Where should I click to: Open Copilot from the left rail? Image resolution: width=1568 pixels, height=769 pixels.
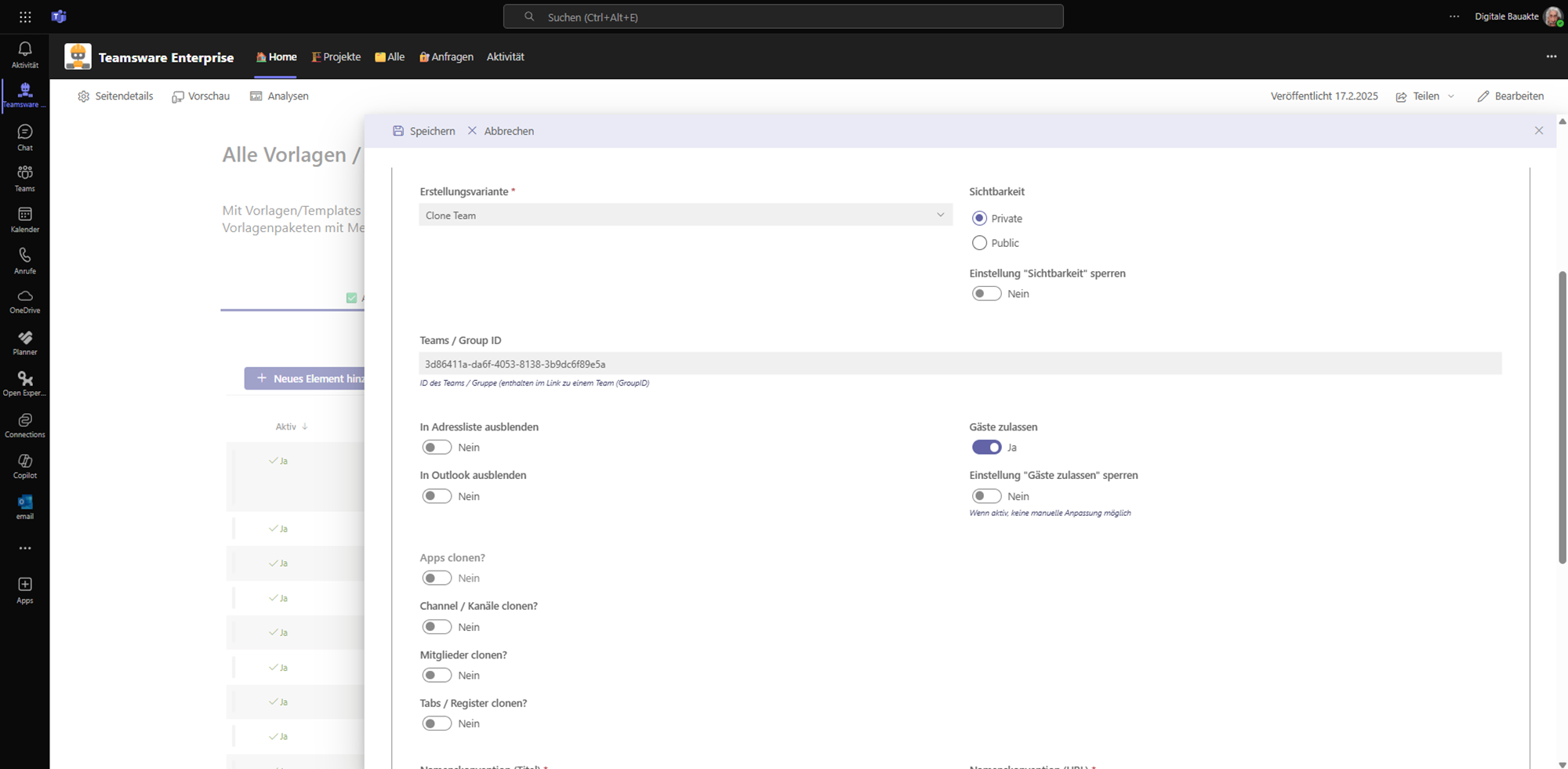(x=25, y=466)
